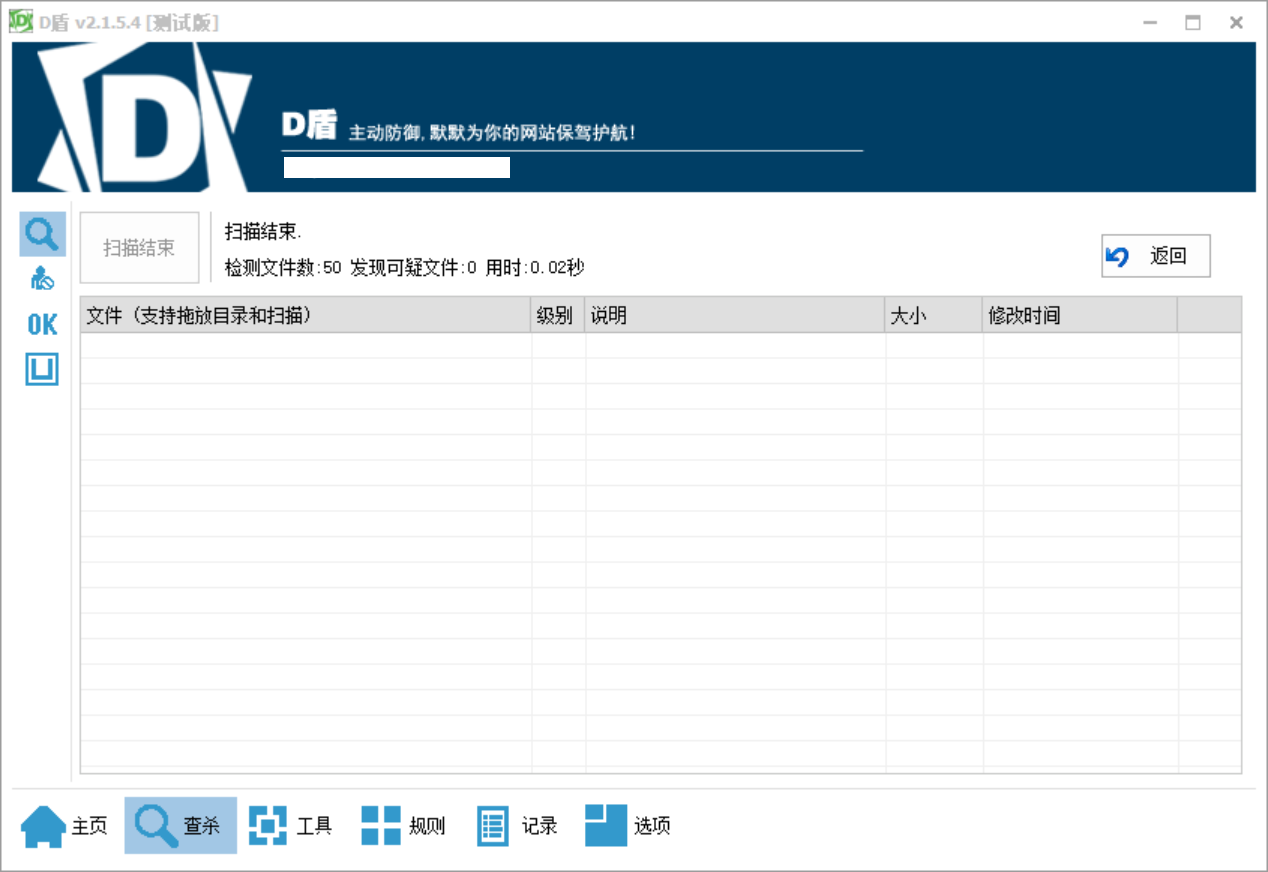Viewport: 1268px width, 872px height.
Task: Open 工具 (Tools) from the bottom bar
Action: [291, 826]
